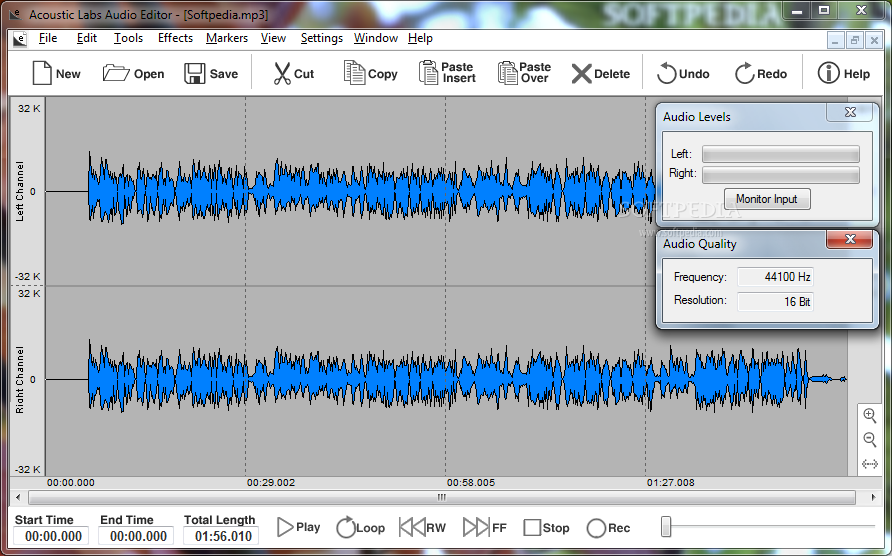Restore the inner document window
Image resolution: width=892 pixels, height=556 pixels.
point(854,40)
